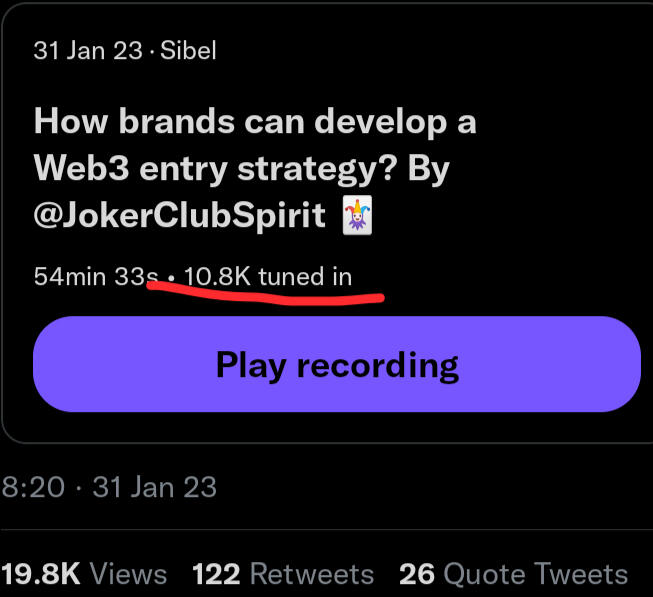This screenshot has width=653, height=597.
Task: Click the dot separator before 10.8K
Action: coord(172,277)
